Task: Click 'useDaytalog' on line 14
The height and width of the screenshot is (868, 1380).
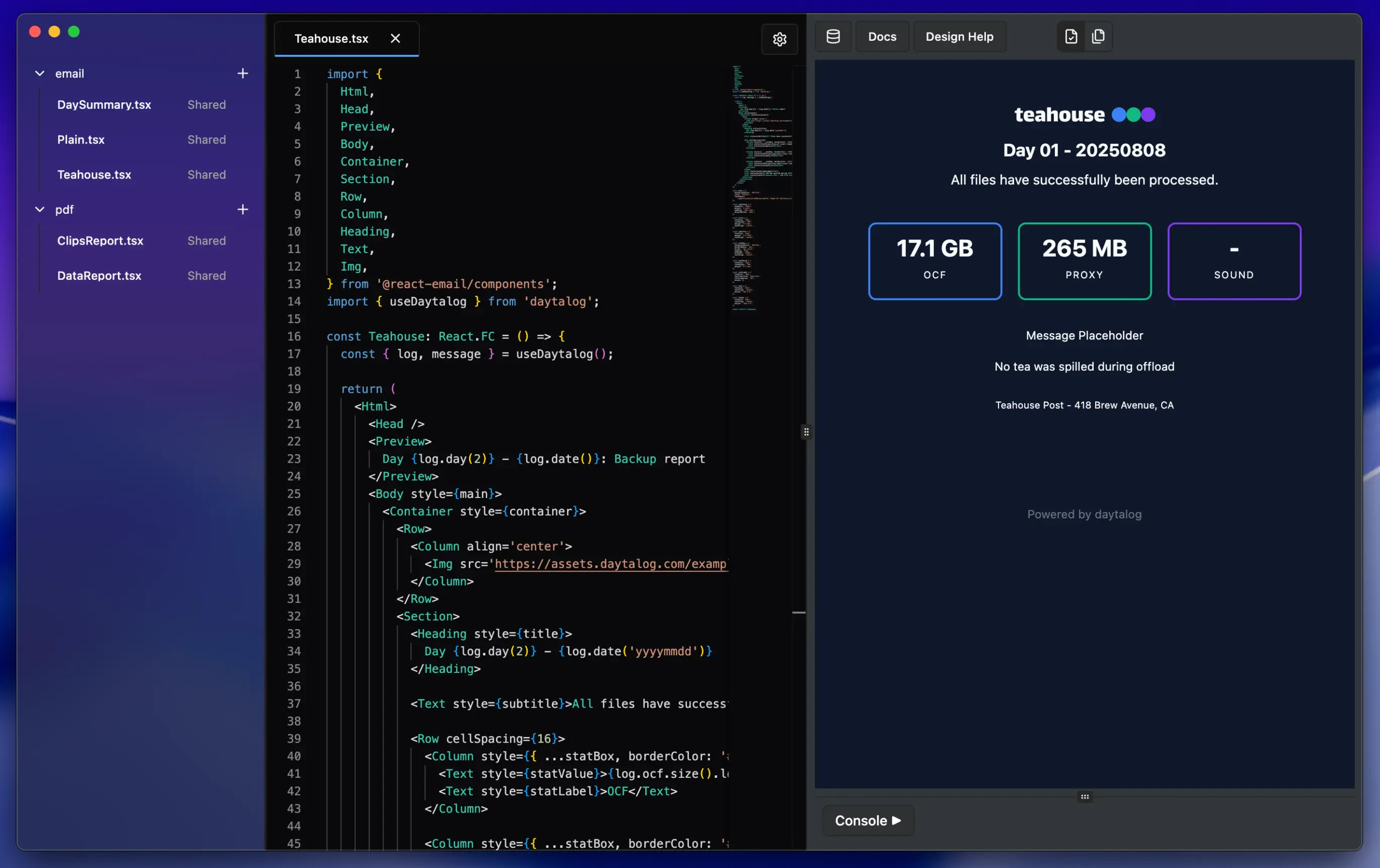Action: 428,301
